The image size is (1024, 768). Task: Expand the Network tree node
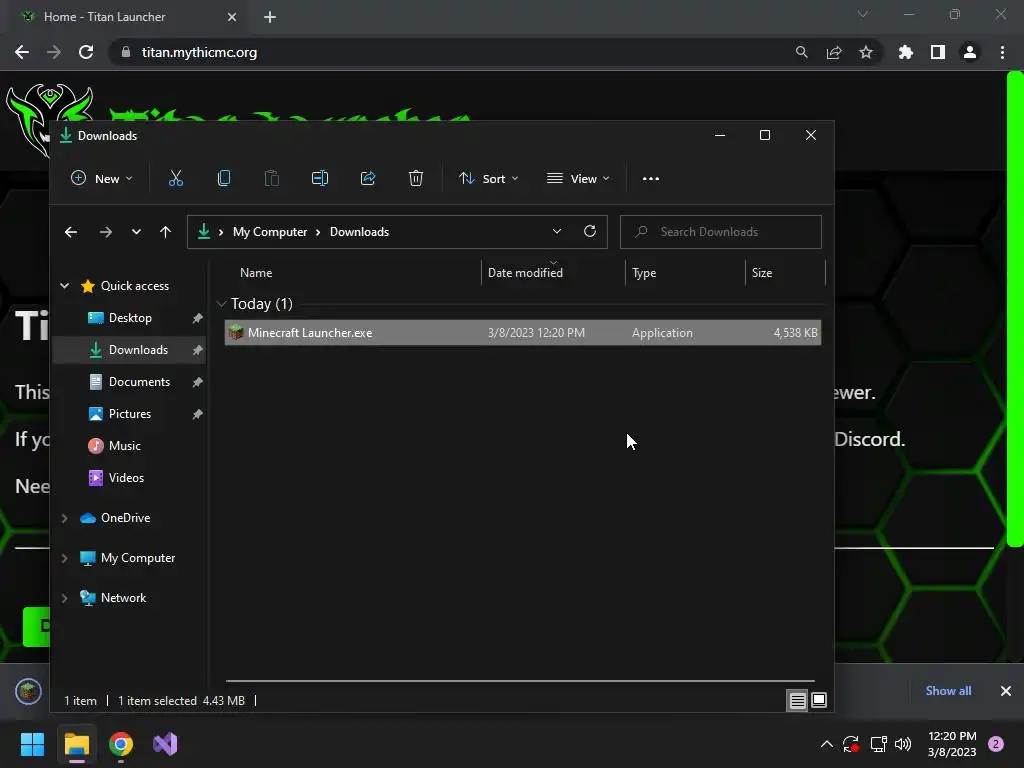pos(65,598)
